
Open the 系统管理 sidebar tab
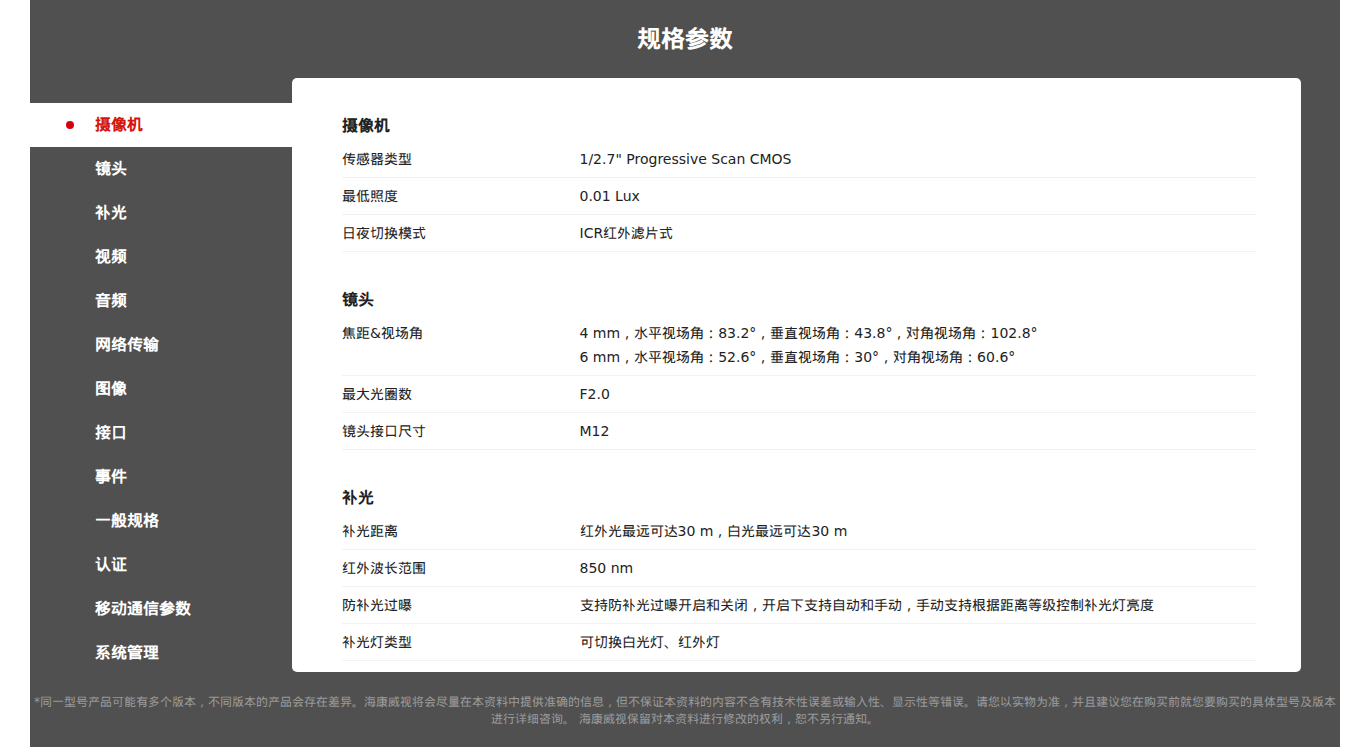(x=161, y=653)
